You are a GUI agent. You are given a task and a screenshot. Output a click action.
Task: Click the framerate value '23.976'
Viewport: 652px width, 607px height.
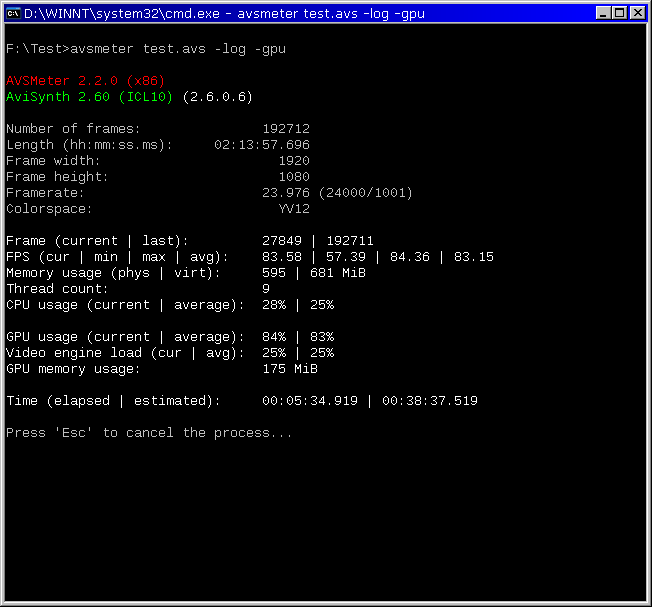point(286,193)
